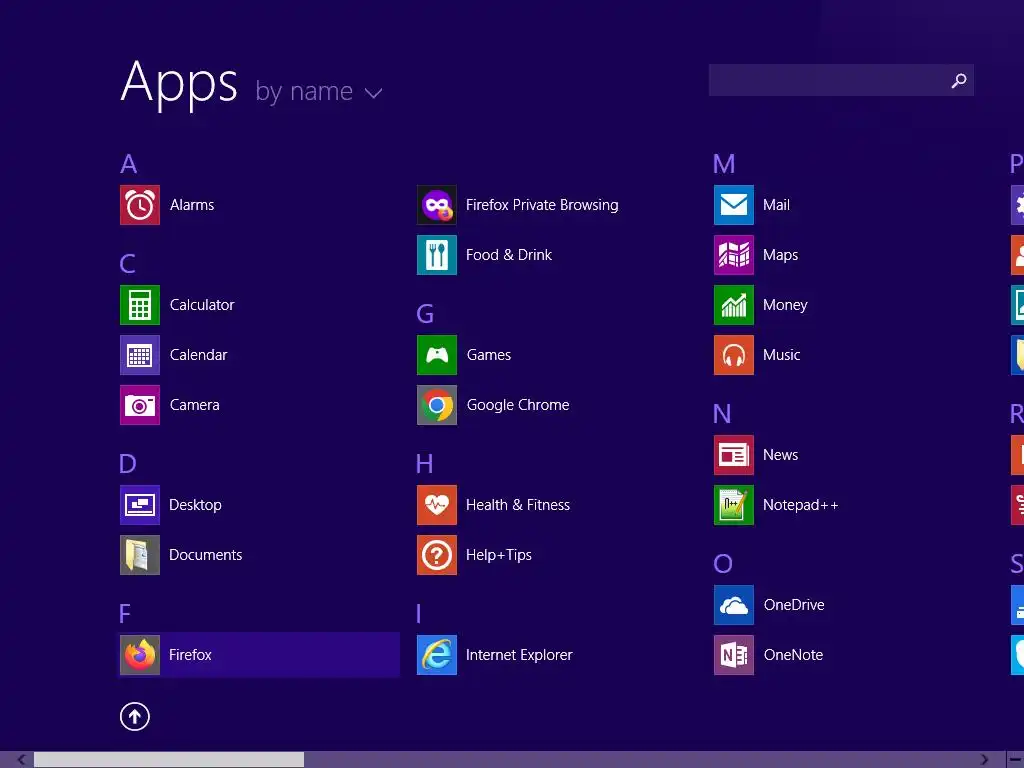This screenshot has height=768, width=1024.
Task: Open Firefox Private Browsing icon
Action: tap(437, 205)
